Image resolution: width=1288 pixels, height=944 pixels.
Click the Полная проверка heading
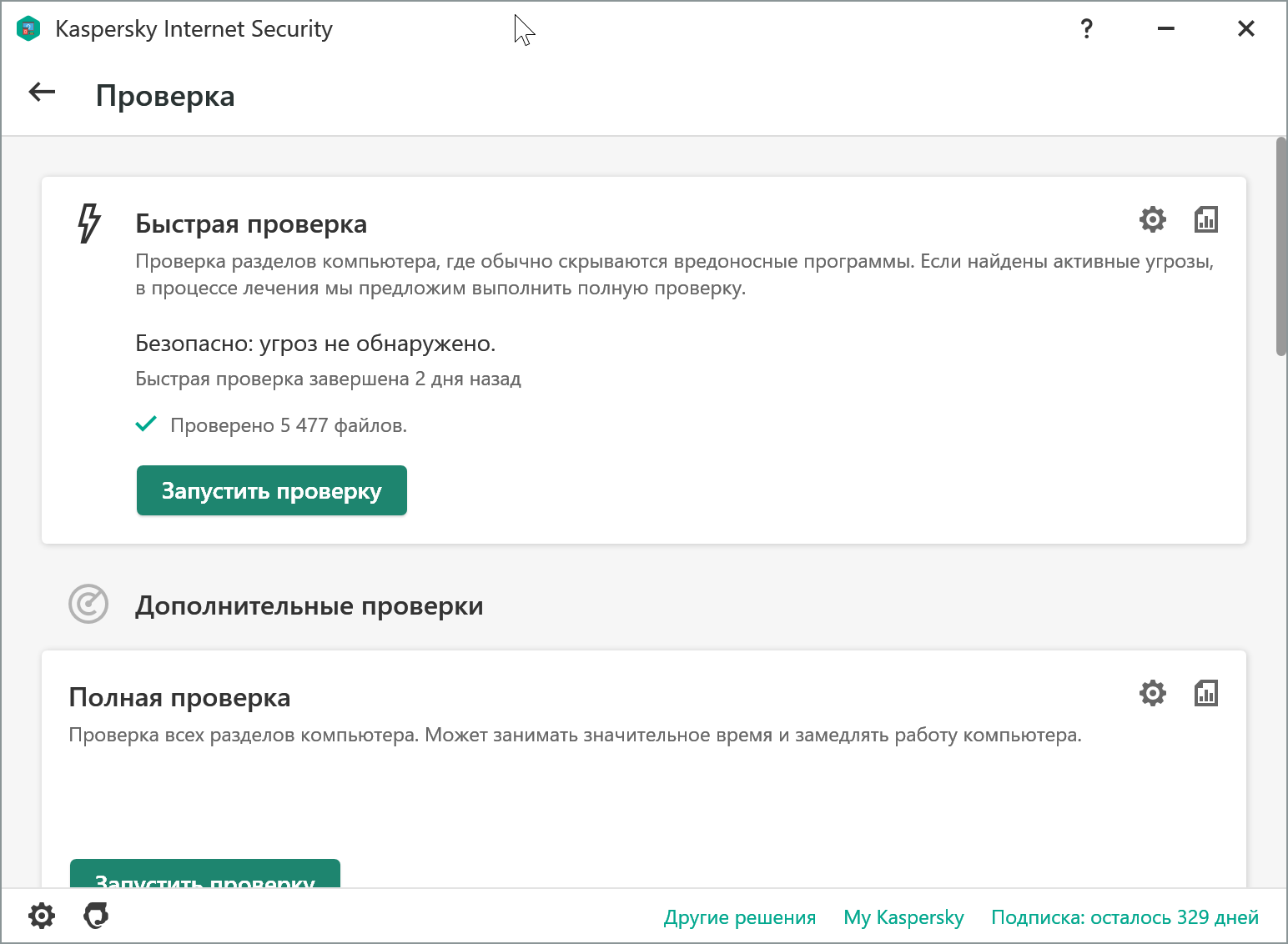[179, 697]
